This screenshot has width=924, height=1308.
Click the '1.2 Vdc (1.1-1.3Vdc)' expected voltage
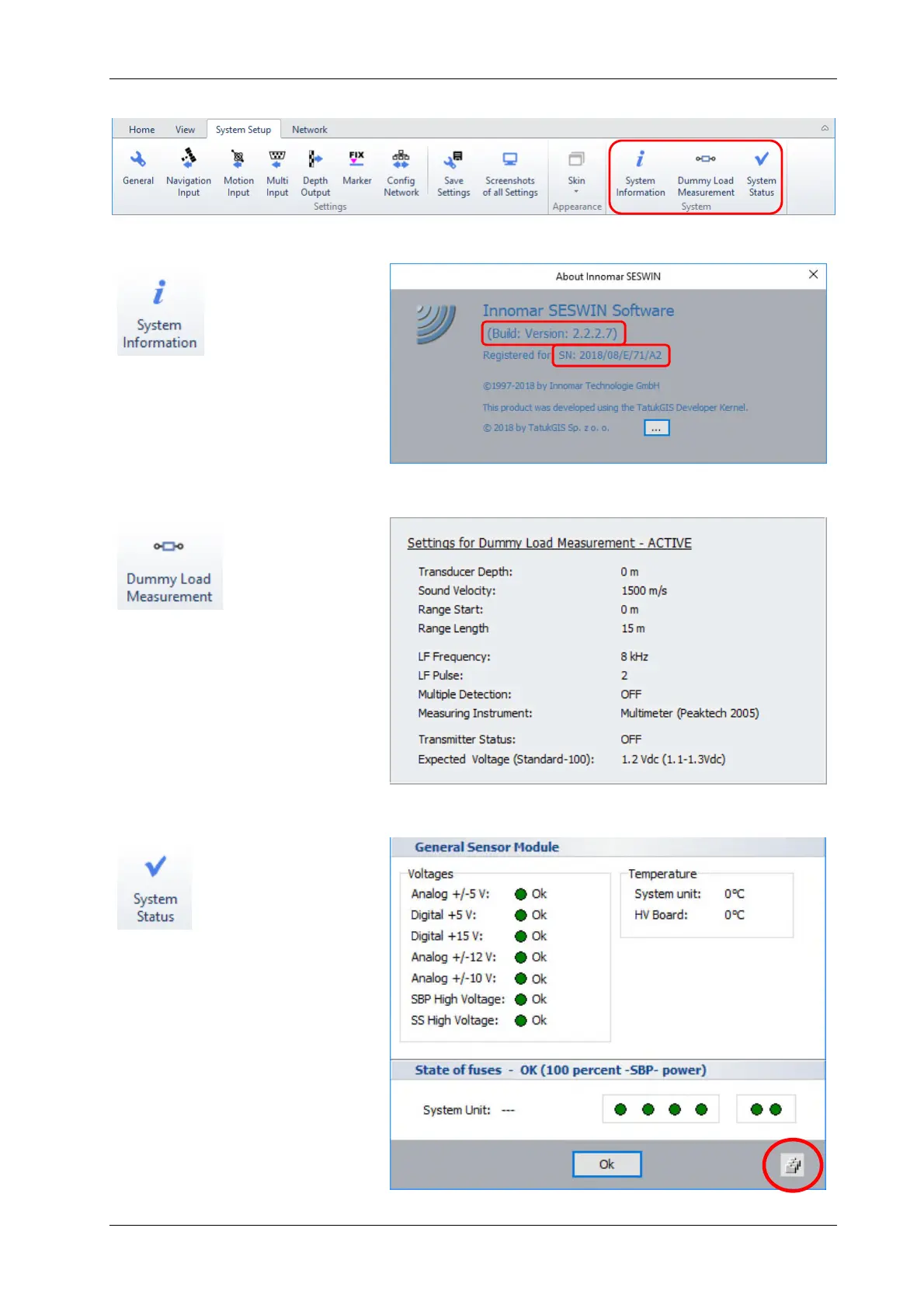673,760
